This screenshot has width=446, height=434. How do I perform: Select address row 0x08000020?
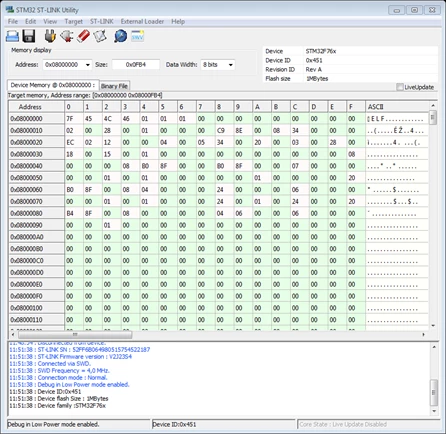[36, 142]
